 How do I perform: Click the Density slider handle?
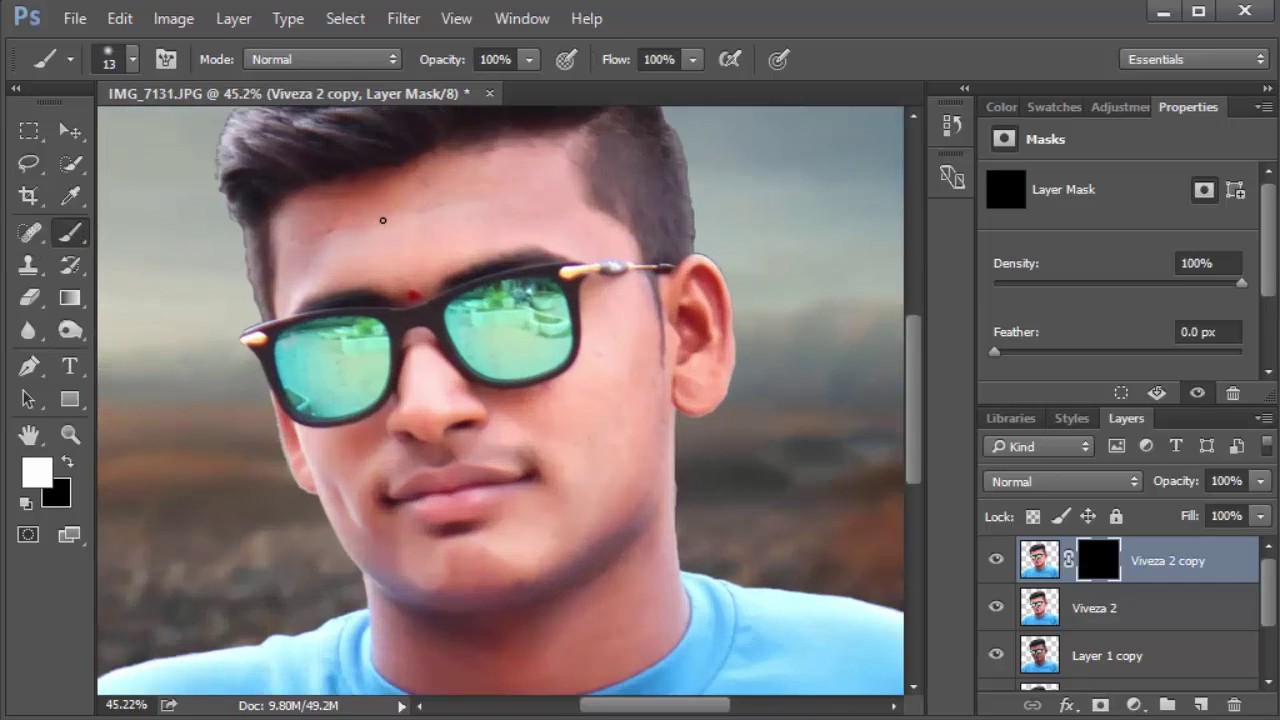pyautogui.click(x=1241, y=283)
